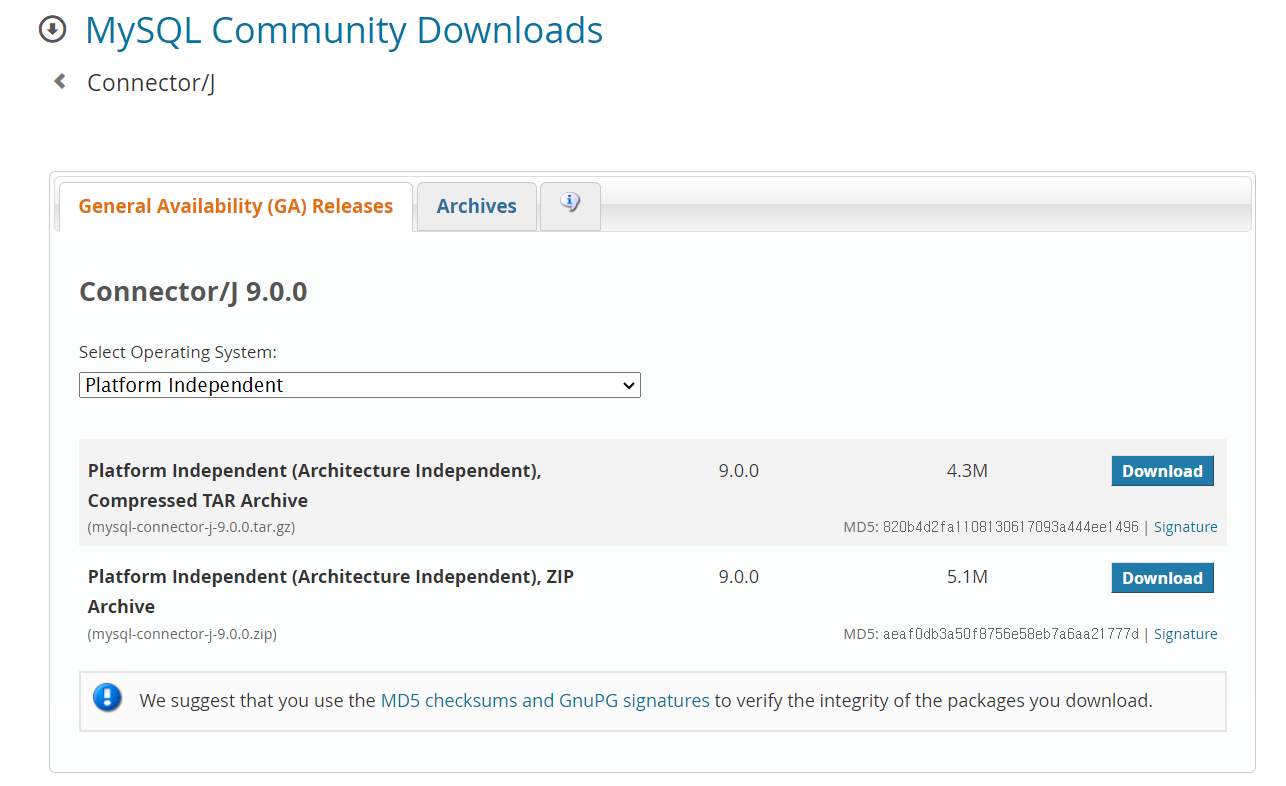This screenshot has width=1286, height=786.
Task: Click version 9.0.0 in ZIP Archive row
Action: (739, 577)
